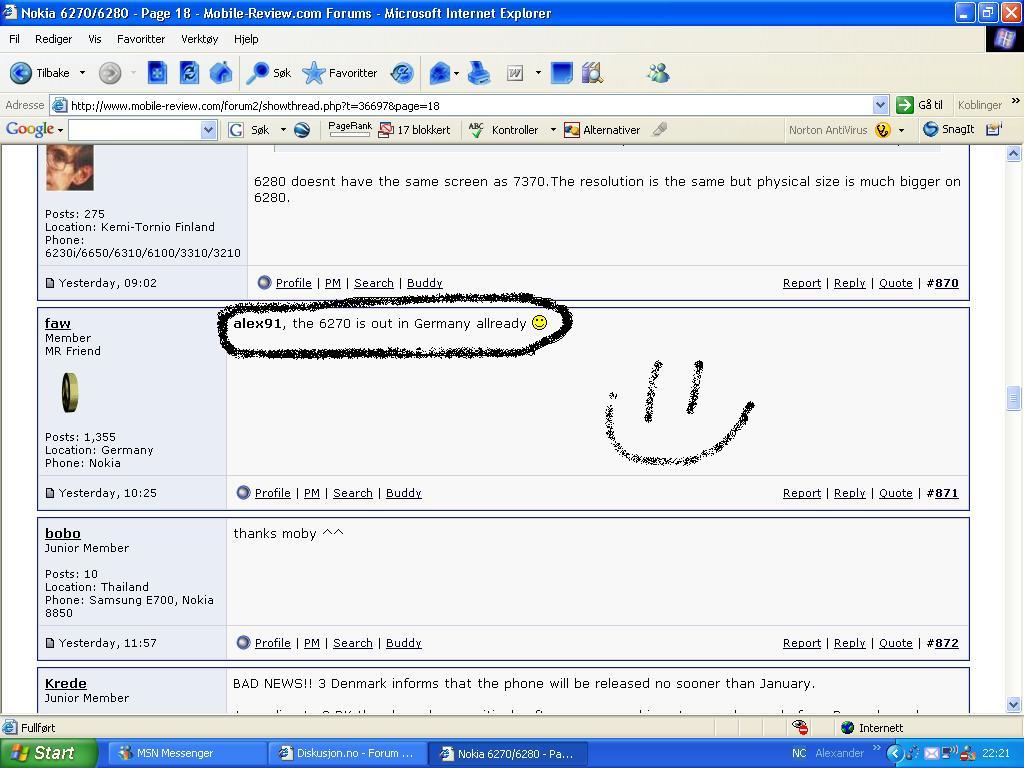Image resolution: width=1024 pixels, height=768 pixels.
Task: Click the page scrollbar up arrow
Action: tap(1014, 154)
